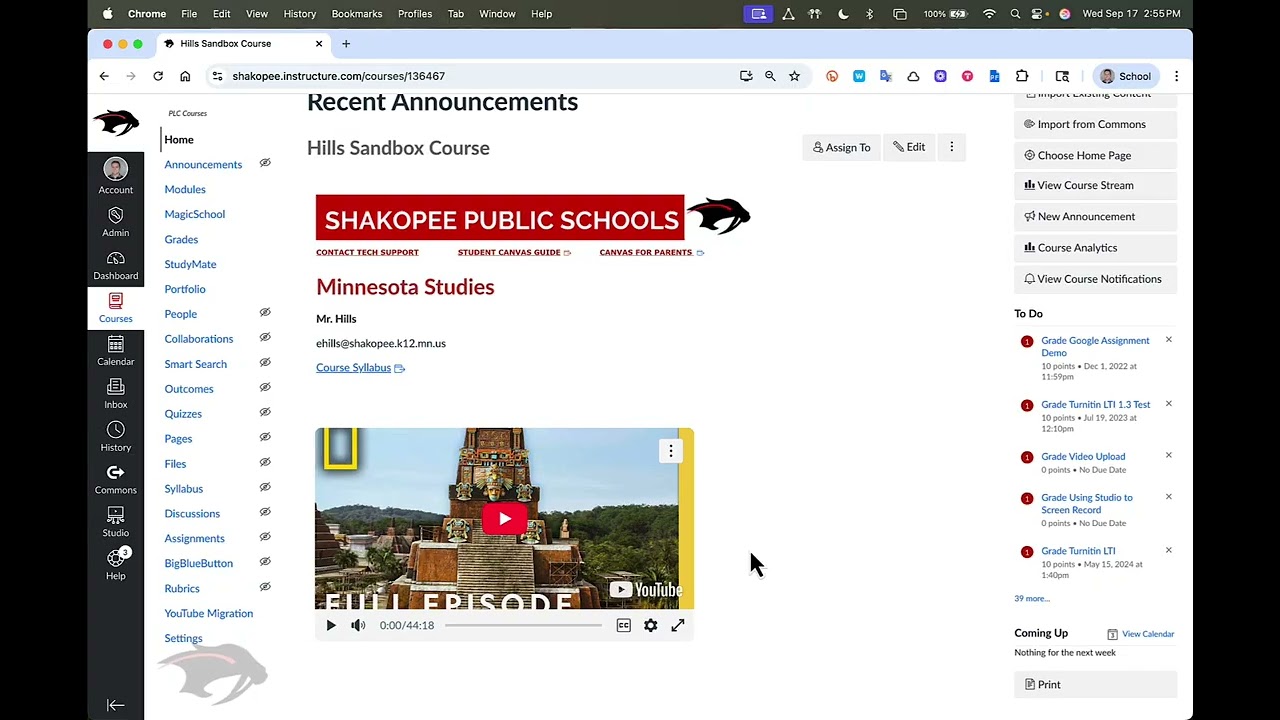1280x720 pixels.
Task: Open the Settings course nav link
Action: [183, 638]
